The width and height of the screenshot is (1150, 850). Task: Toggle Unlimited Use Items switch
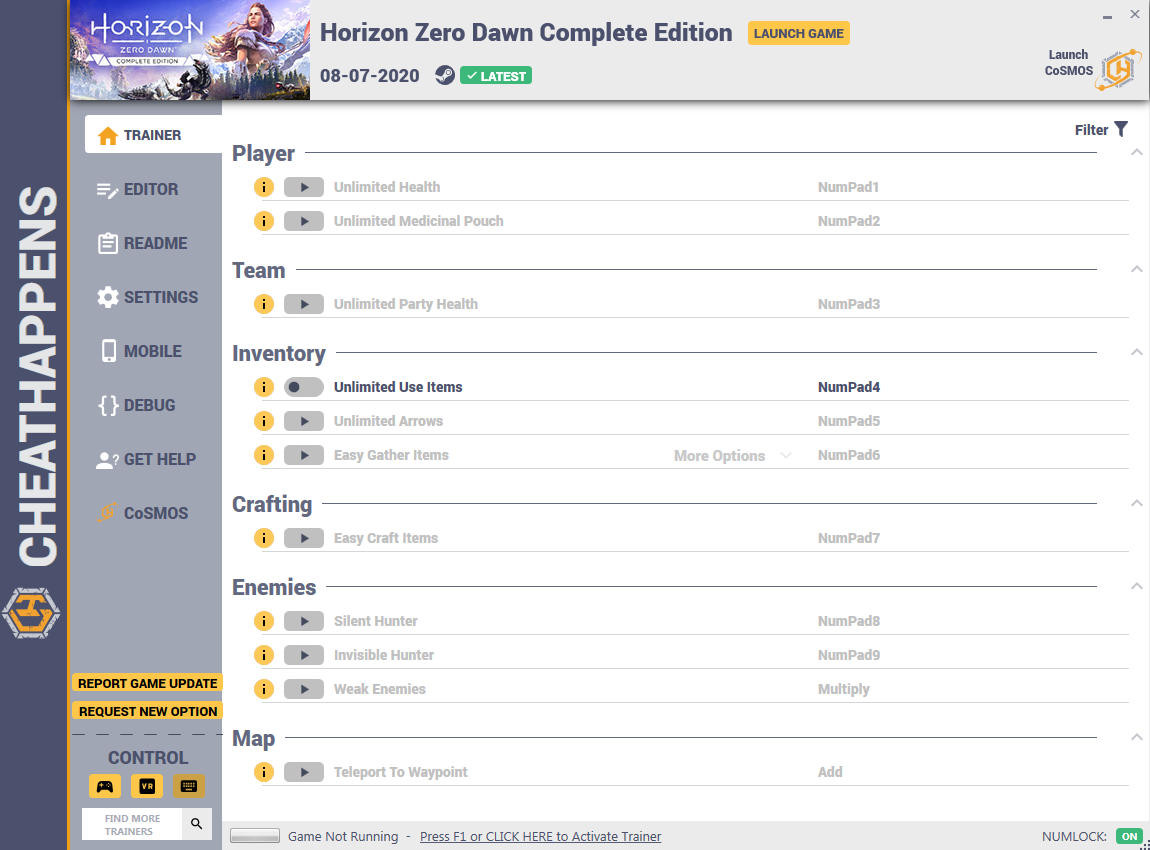pos(304,386)
